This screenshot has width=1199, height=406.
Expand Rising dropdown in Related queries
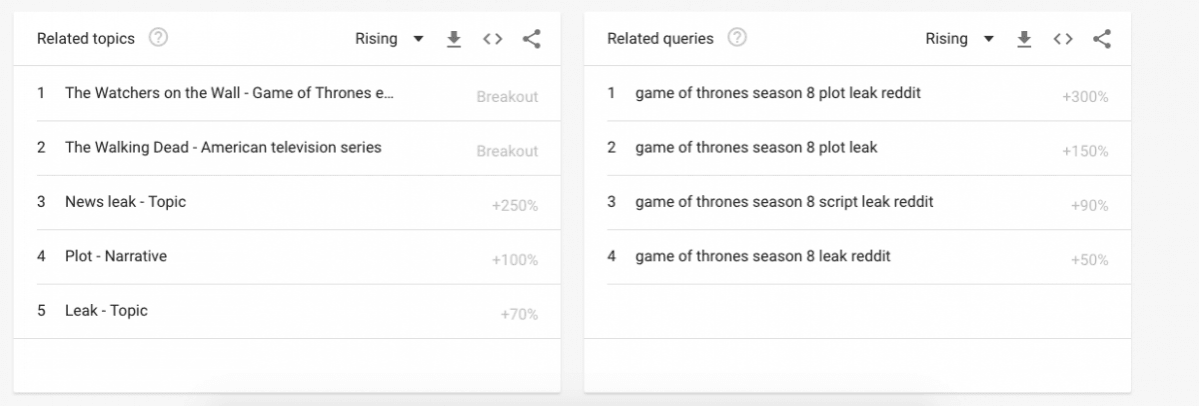pyautogui.click(x=959, y=39)
